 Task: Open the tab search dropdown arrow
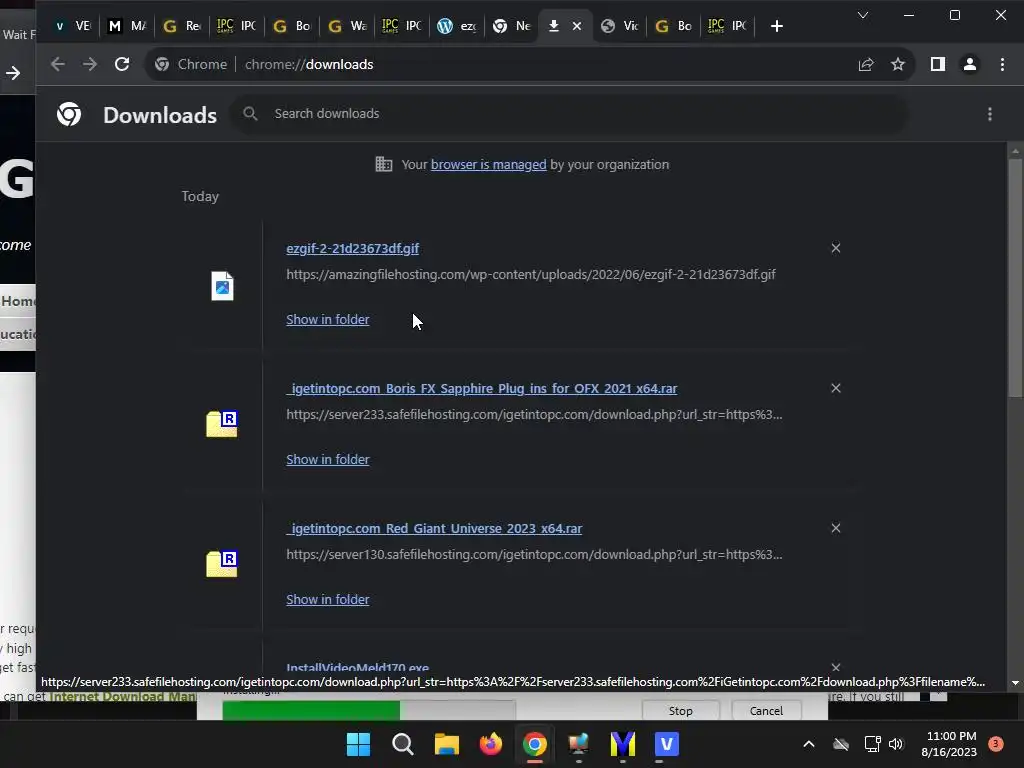pos(863,15)
